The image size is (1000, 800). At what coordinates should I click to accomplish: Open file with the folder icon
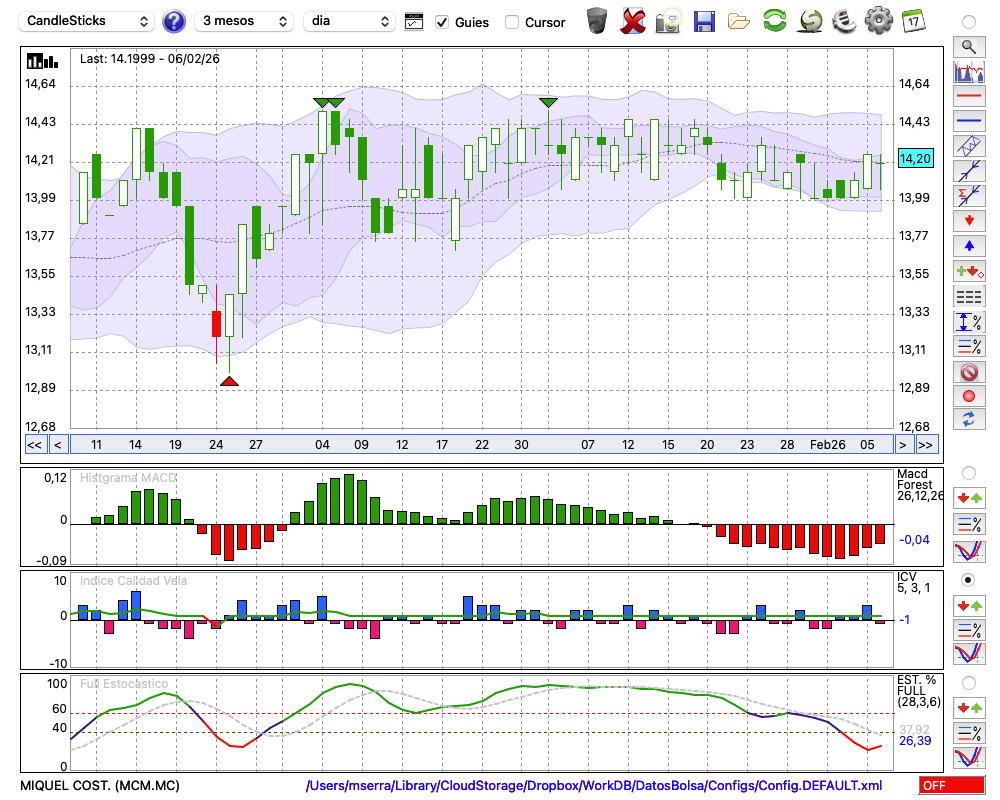tap(739, 22)
